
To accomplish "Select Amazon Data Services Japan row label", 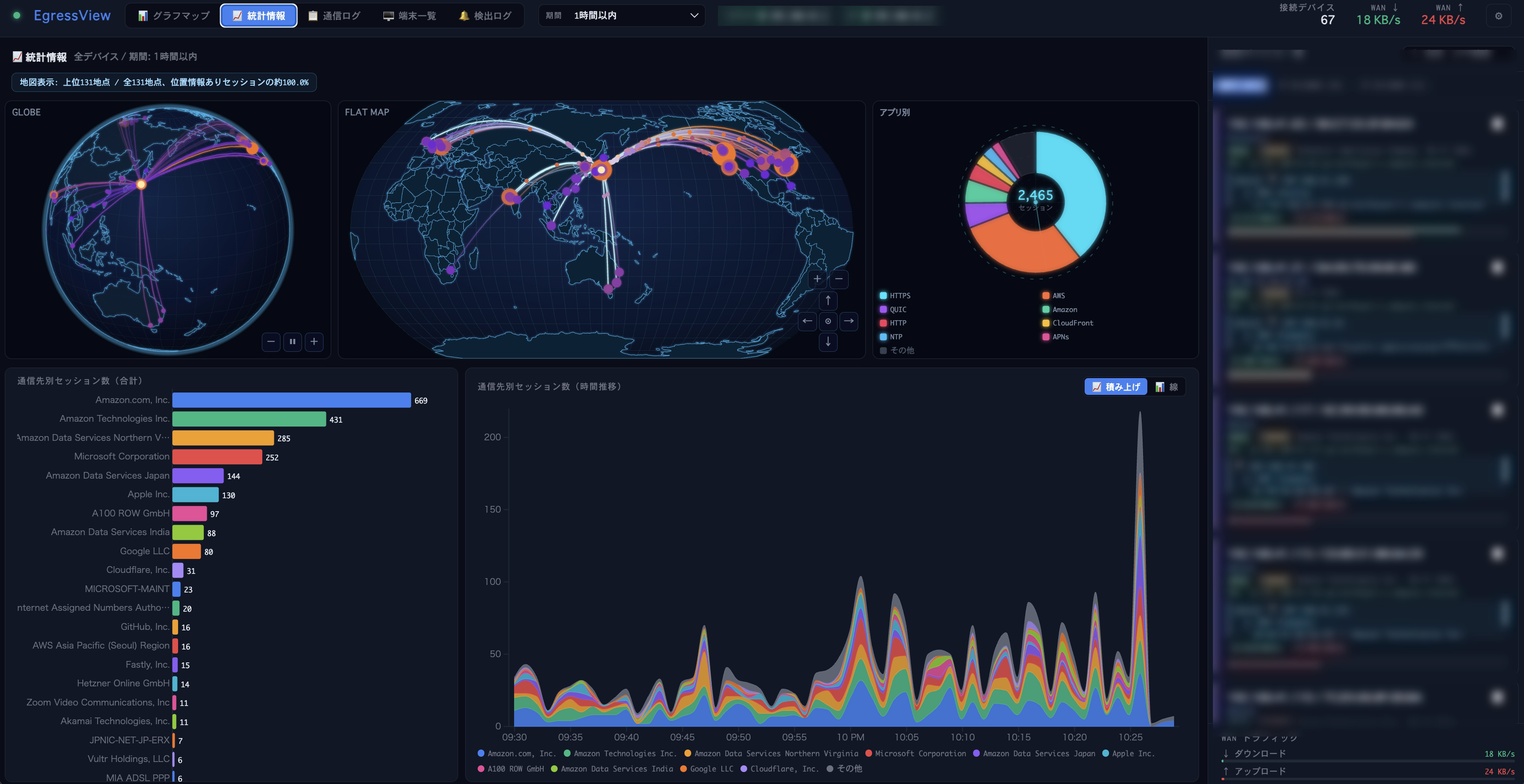I will click(x=108, y=476).
